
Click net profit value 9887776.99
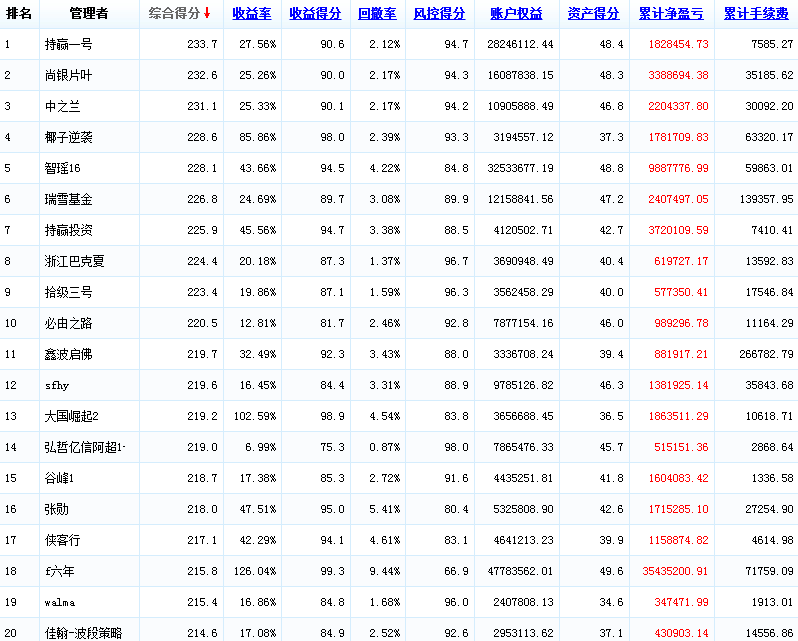pyautogui.click(x=678, y=168)
